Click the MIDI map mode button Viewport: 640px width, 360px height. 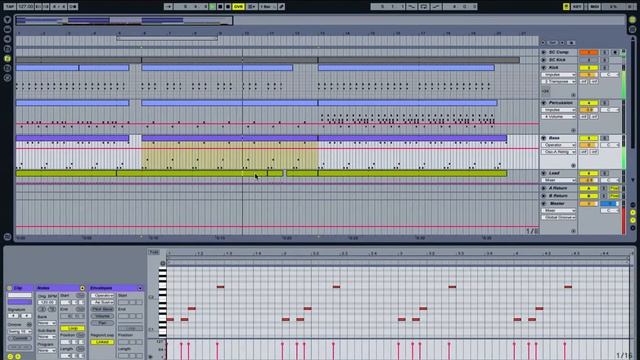point(594,7)
